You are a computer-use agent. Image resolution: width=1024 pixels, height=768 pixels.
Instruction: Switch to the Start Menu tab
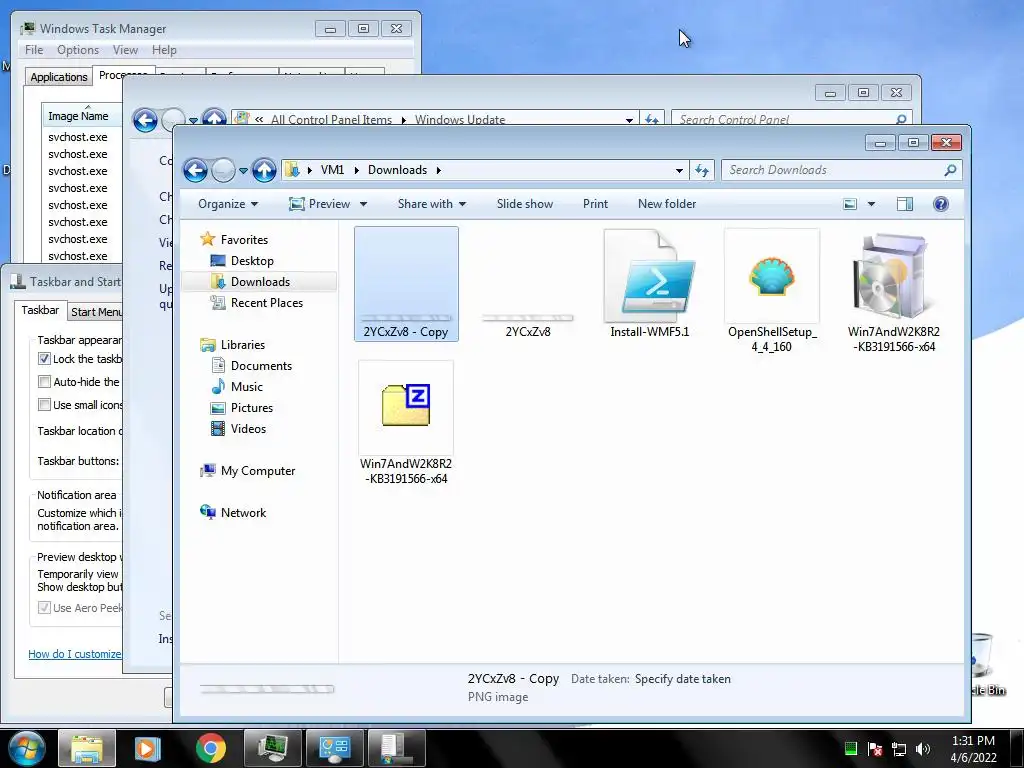[96, 312]
